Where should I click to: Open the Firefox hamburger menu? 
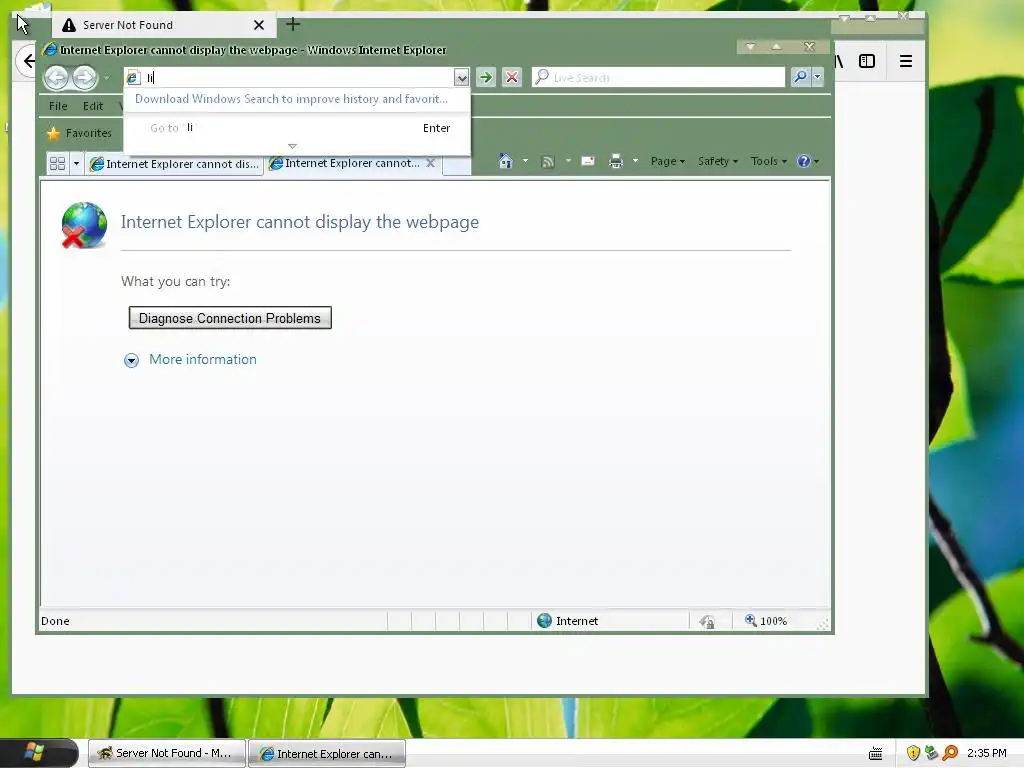(906, 61)
